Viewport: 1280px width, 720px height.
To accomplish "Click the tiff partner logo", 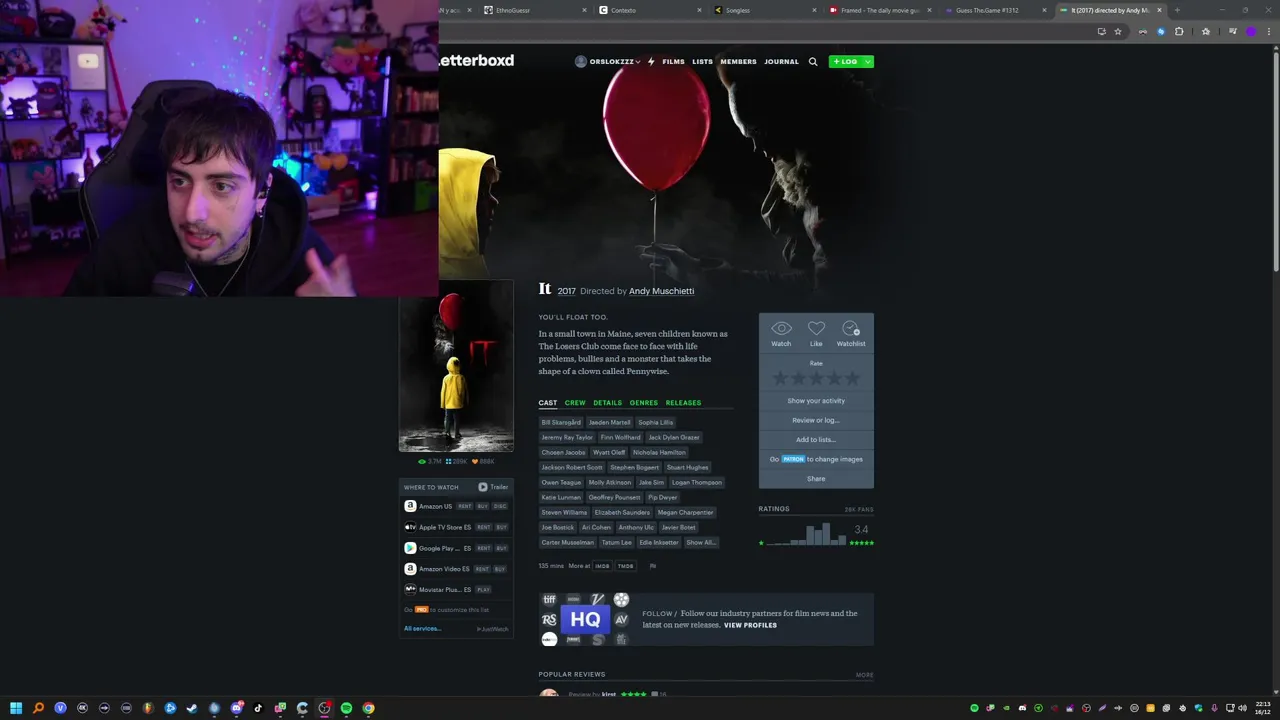I will (x=549, y=600).
